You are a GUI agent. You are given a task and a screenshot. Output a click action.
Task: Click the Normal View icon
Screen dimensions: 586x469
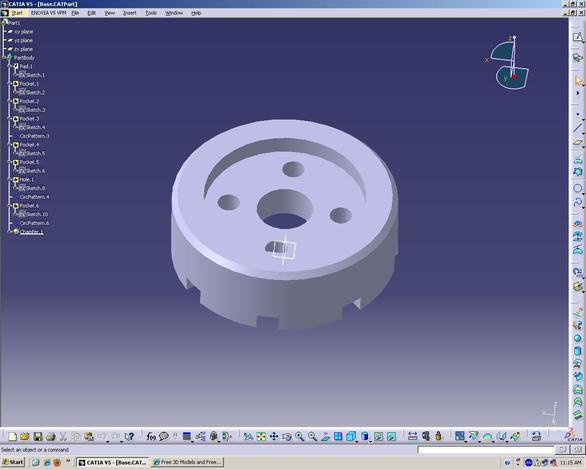325,436
